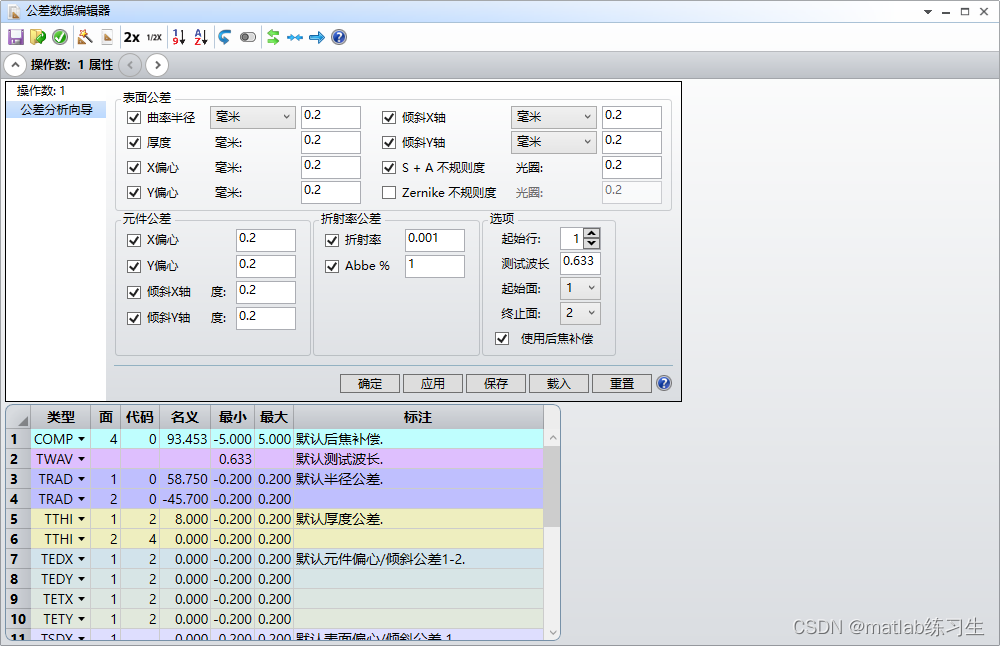Image resolution: width=1000 pixels, height=646 pixels.
Task: Click the green checkmark tolerance check icon
Action: pos(60,37)
